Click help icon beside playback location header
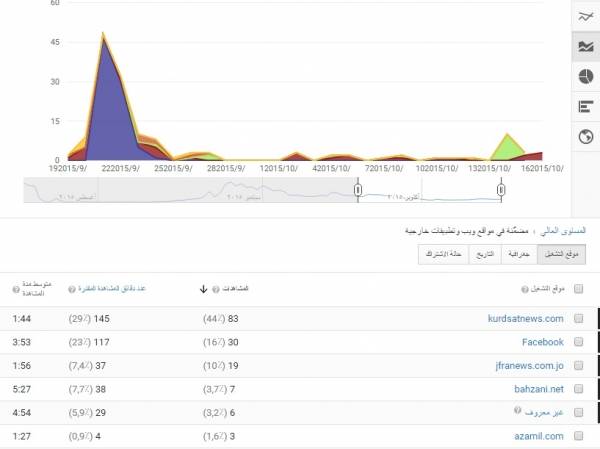The width and height of the screenshot is (600, 449). click(525, 289)
